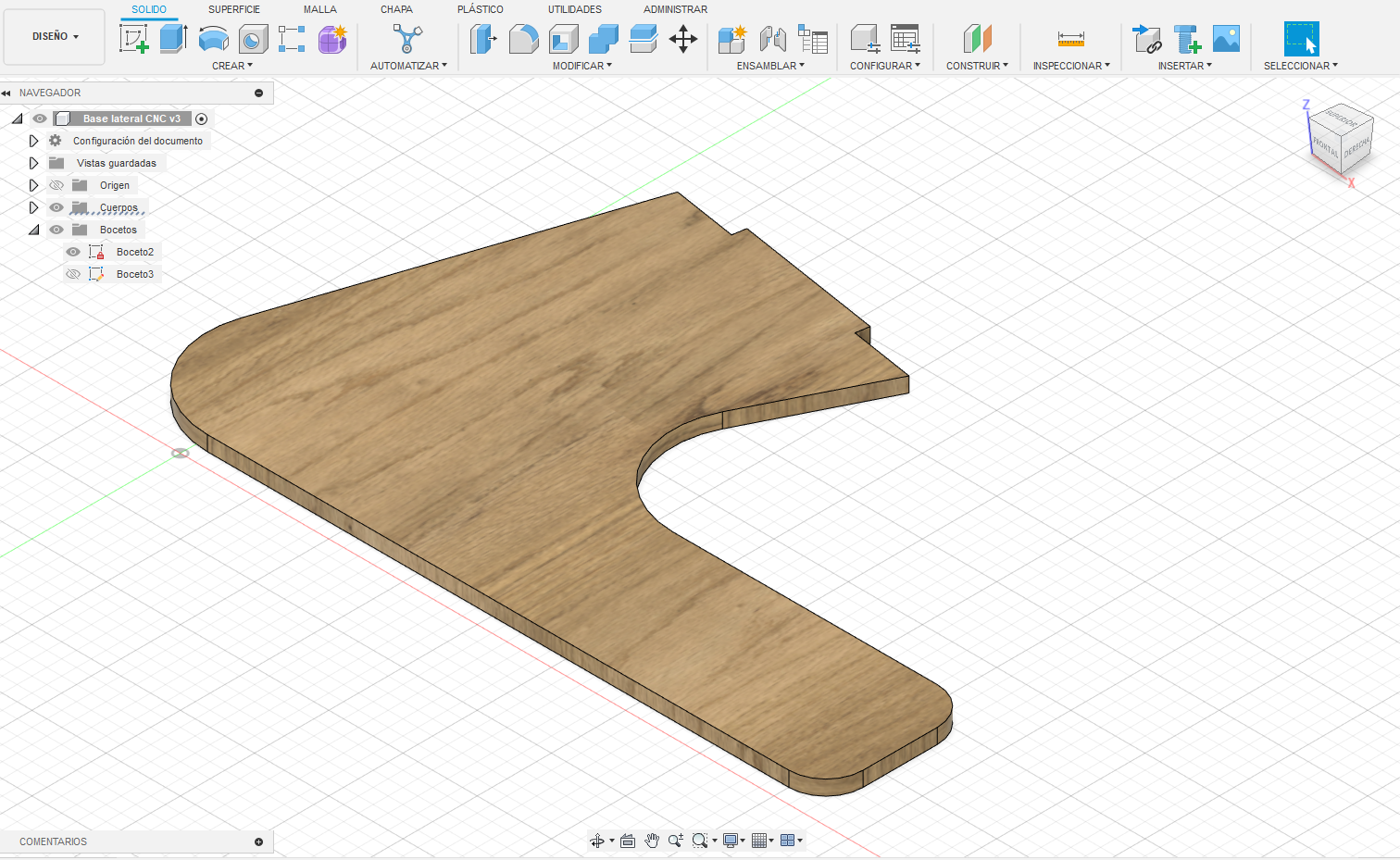Switch to the MALLA tab
The height and width of the screenshot is (860, 1400).
[320, 9]
